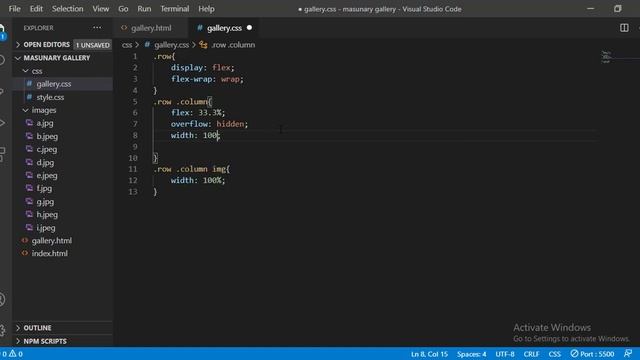Click line number 11 in the gutter
Viewport: 640px width, 360px height.
point(133,169)
